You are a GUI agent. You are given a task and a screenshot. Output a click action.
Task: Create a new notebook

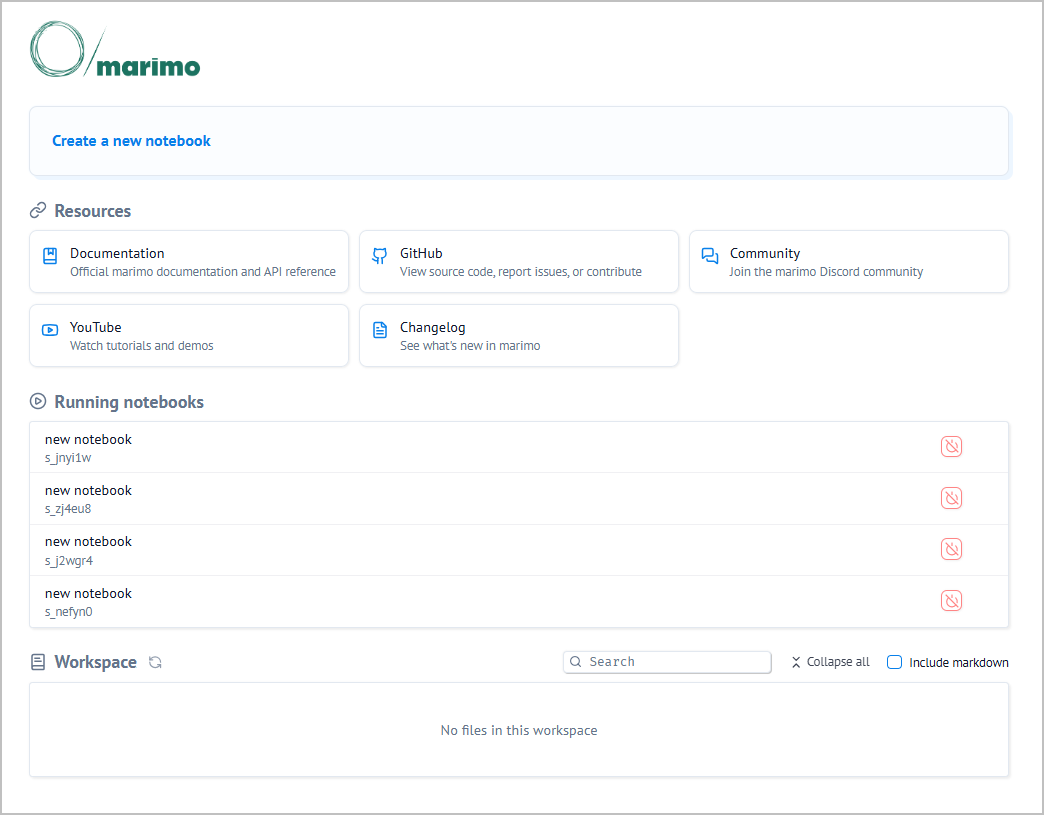pos(131,141)
